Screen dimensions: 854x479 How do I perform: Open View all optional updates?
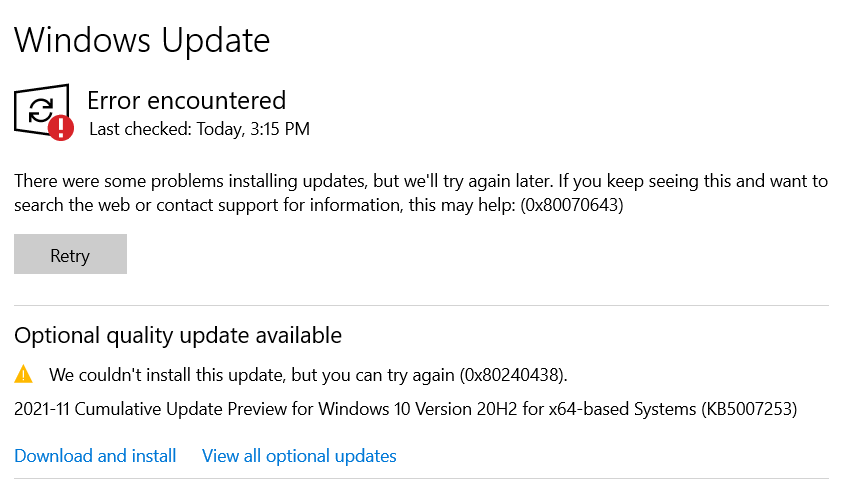[x=299, y=456]
